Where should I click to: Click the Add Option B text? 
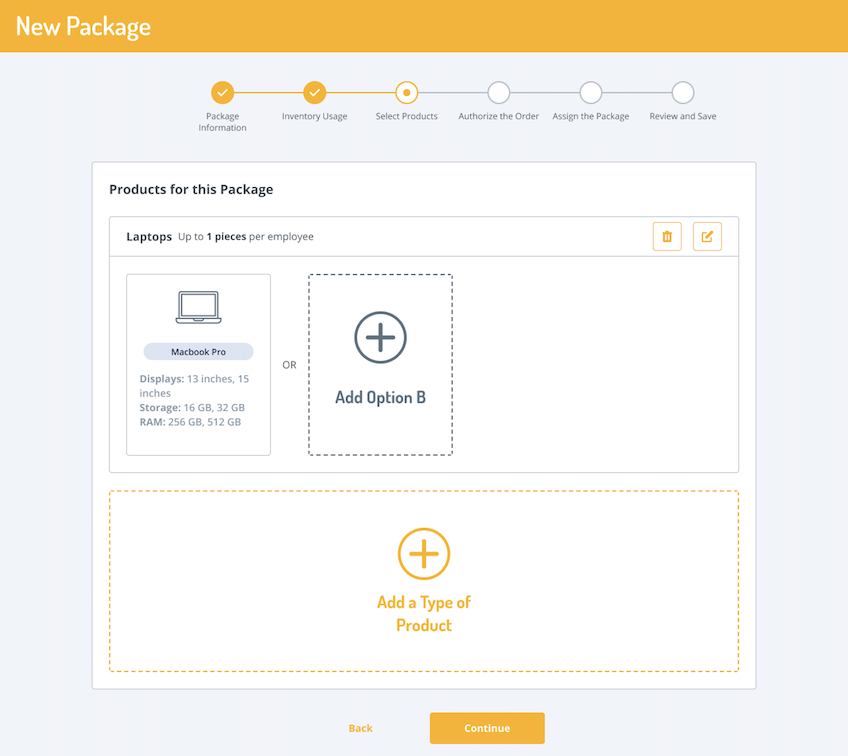(x=380, y=397)
